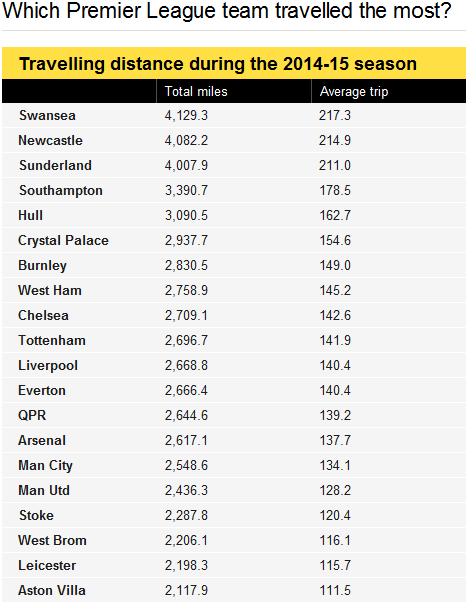Click the 'Average trip' column header
The height and width of the screenshot is (607, 473).
coord(353,92)
